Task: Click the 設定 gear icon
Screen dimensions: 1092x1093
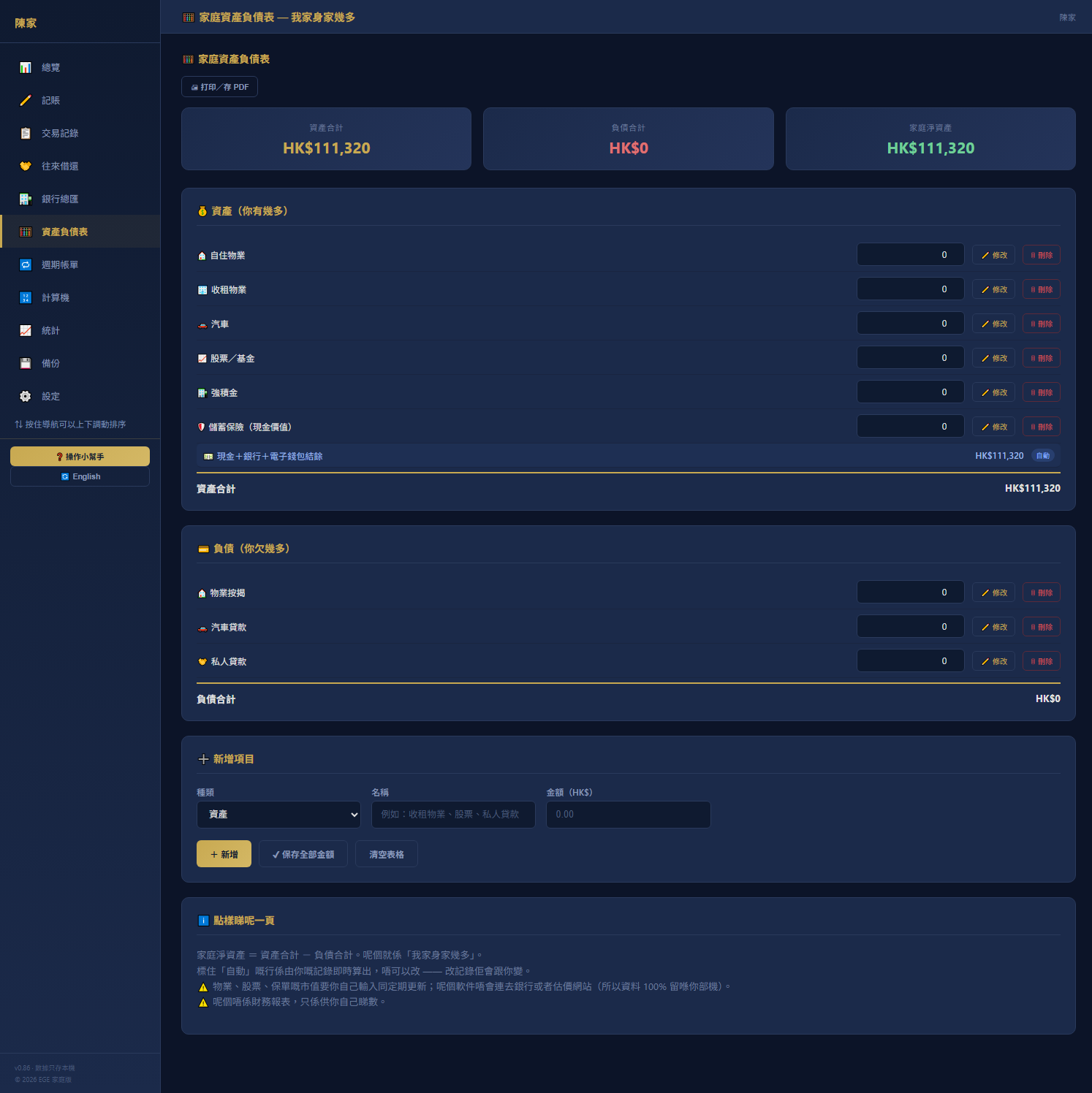Action: point(26,396)
